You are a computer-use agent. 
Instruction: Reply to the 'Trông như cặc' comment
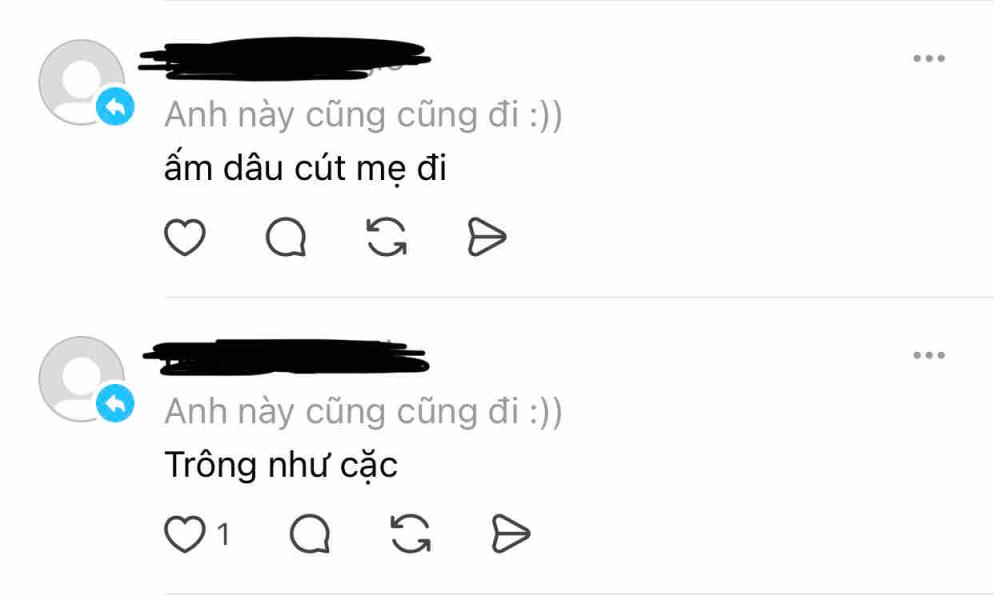click(310, 533)
